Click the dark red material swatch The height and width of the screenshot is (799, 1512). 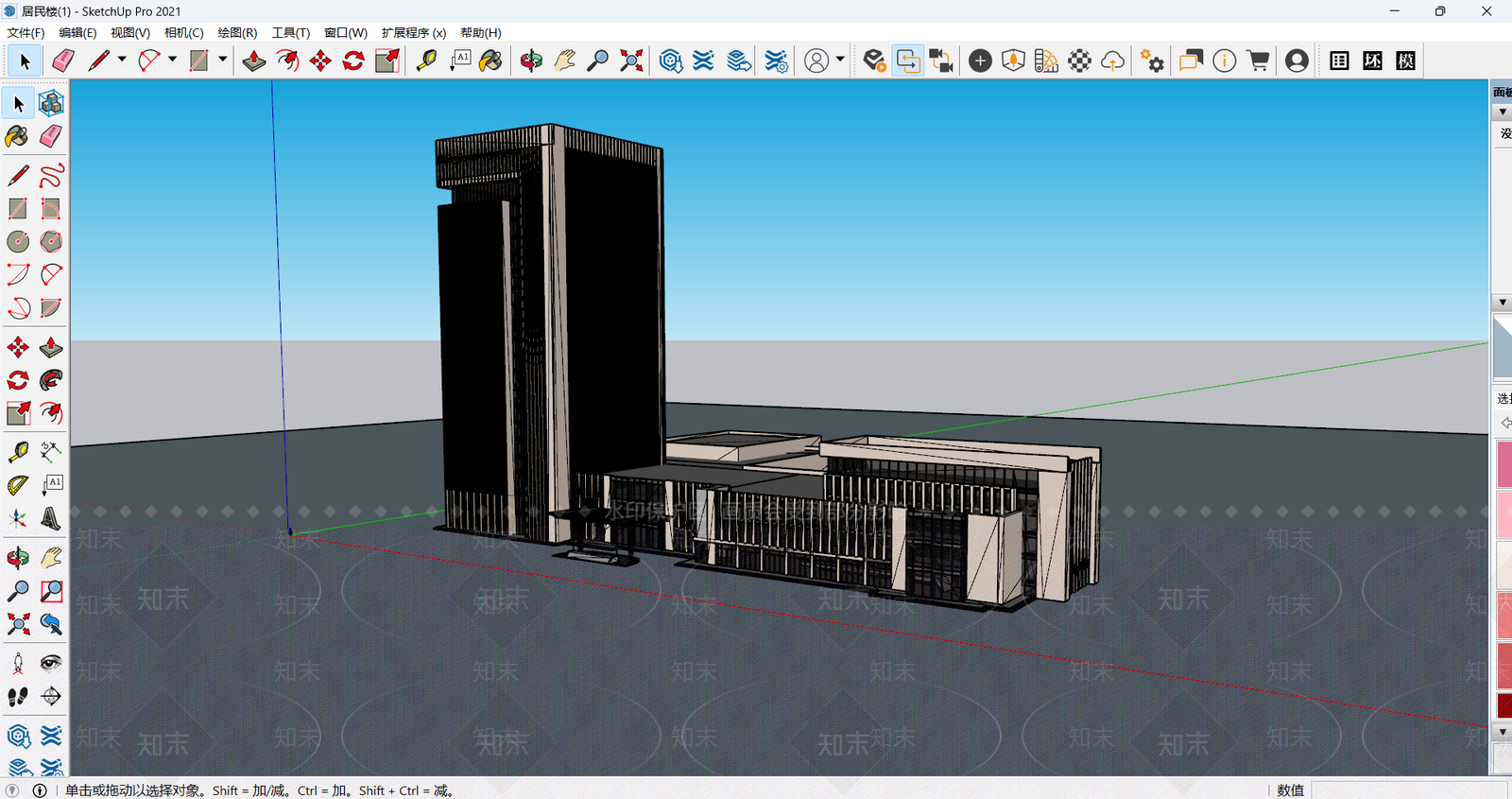point(1504,705)
